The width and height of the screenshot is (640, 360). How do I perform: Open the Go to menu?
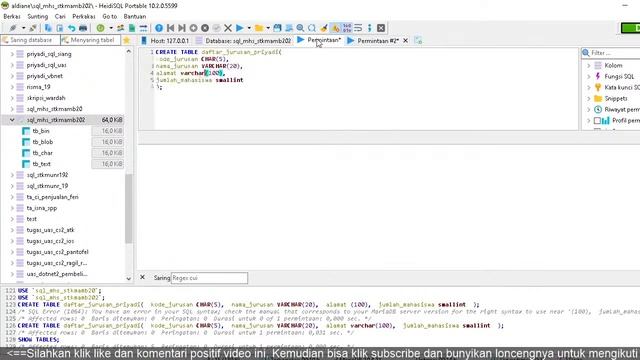tap(109, 16)
